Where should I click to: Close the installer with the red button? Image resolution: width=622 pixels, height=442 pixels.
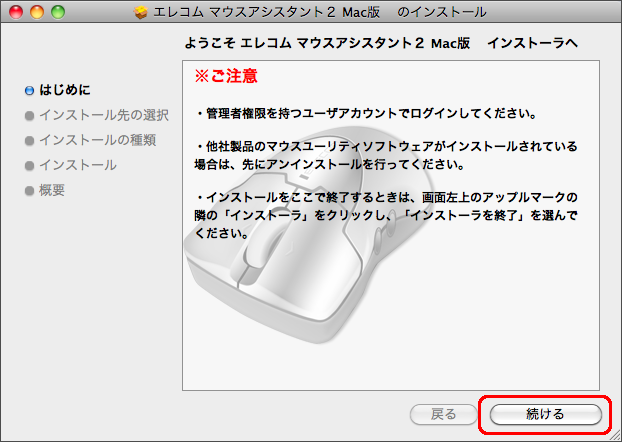pyautogui.click(x=16, y=12)
